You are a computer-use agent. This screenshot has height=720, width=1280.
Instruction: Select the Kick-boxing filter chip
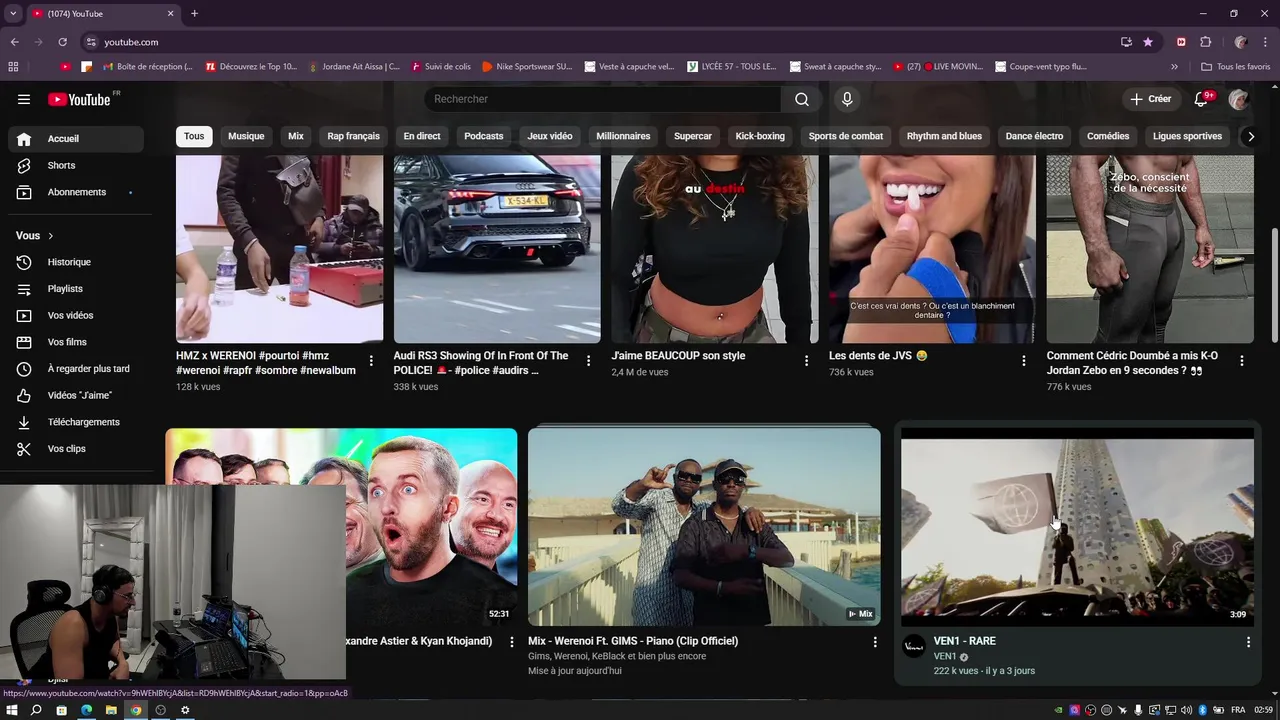pos(760,136)
